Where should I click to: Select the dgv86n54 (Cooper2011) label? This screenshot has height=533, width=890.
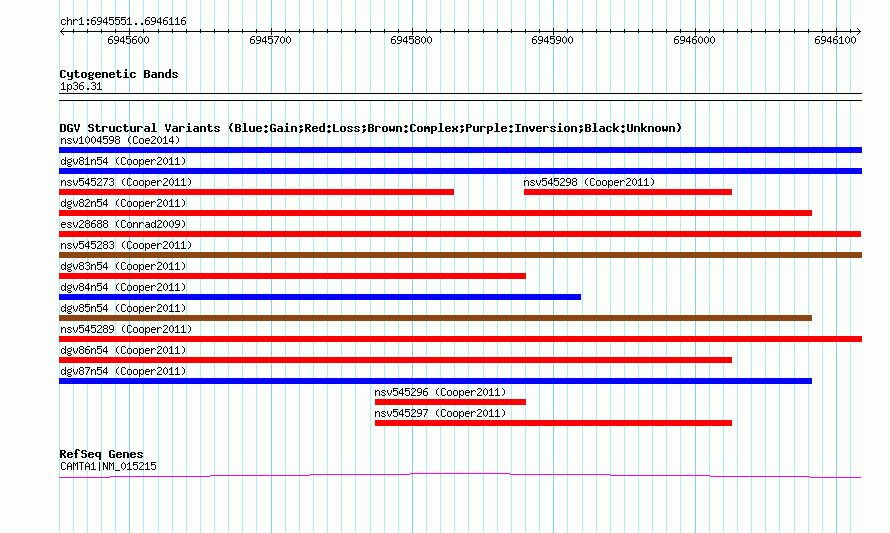(x=123, y=350)
